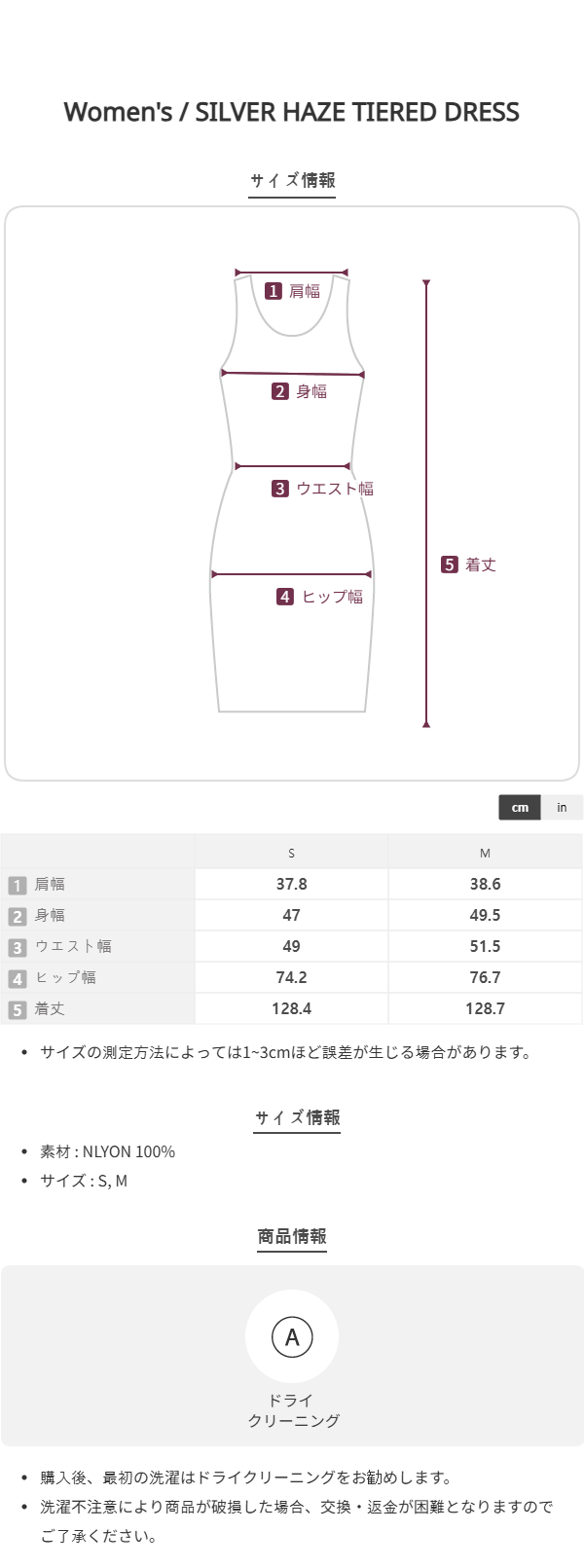Click the ドライクリーニング care label text
584x1568 pixels.
tap(292, 1410)
